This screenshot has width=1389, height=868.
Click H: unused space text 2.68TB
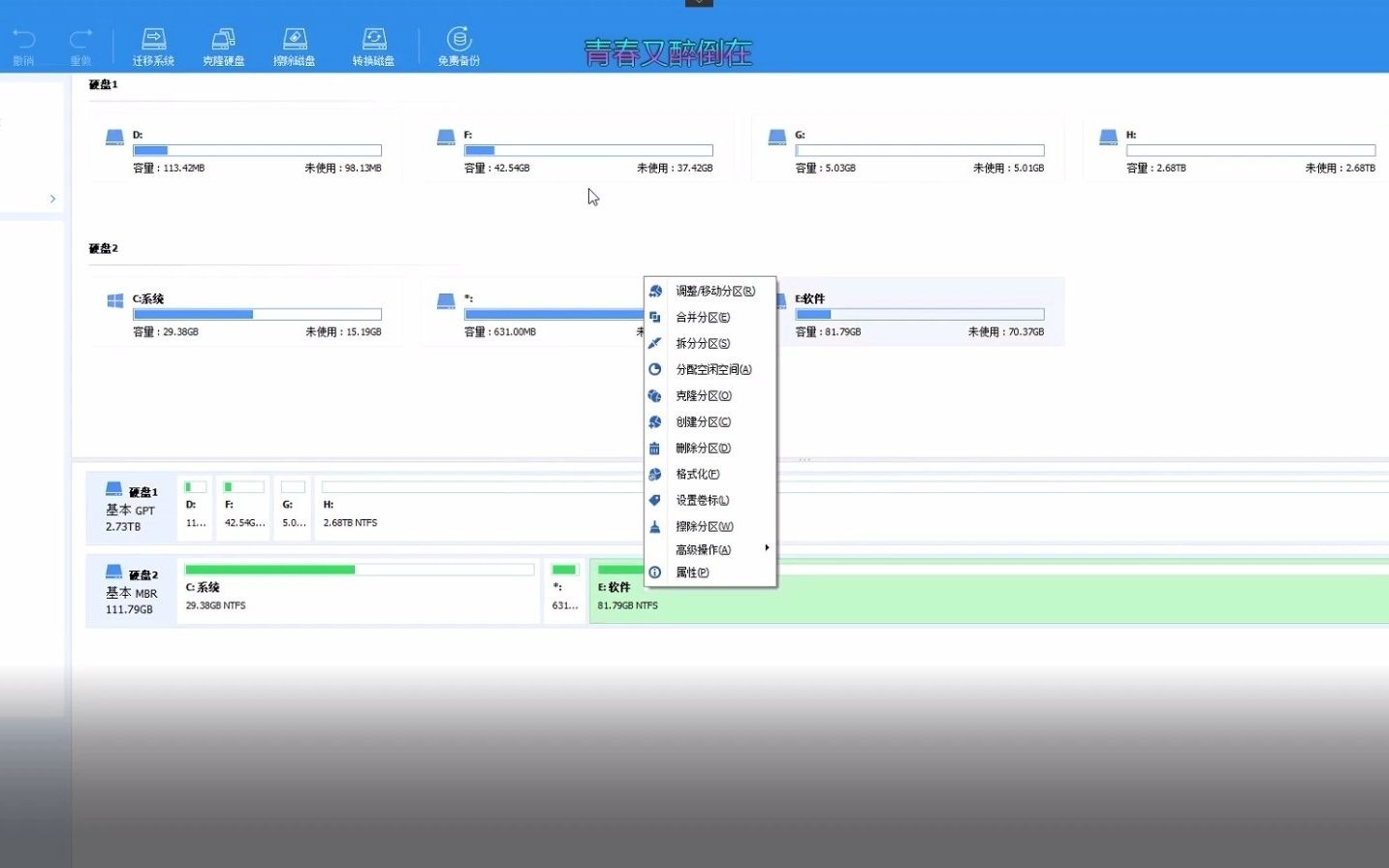(1341, 168)
